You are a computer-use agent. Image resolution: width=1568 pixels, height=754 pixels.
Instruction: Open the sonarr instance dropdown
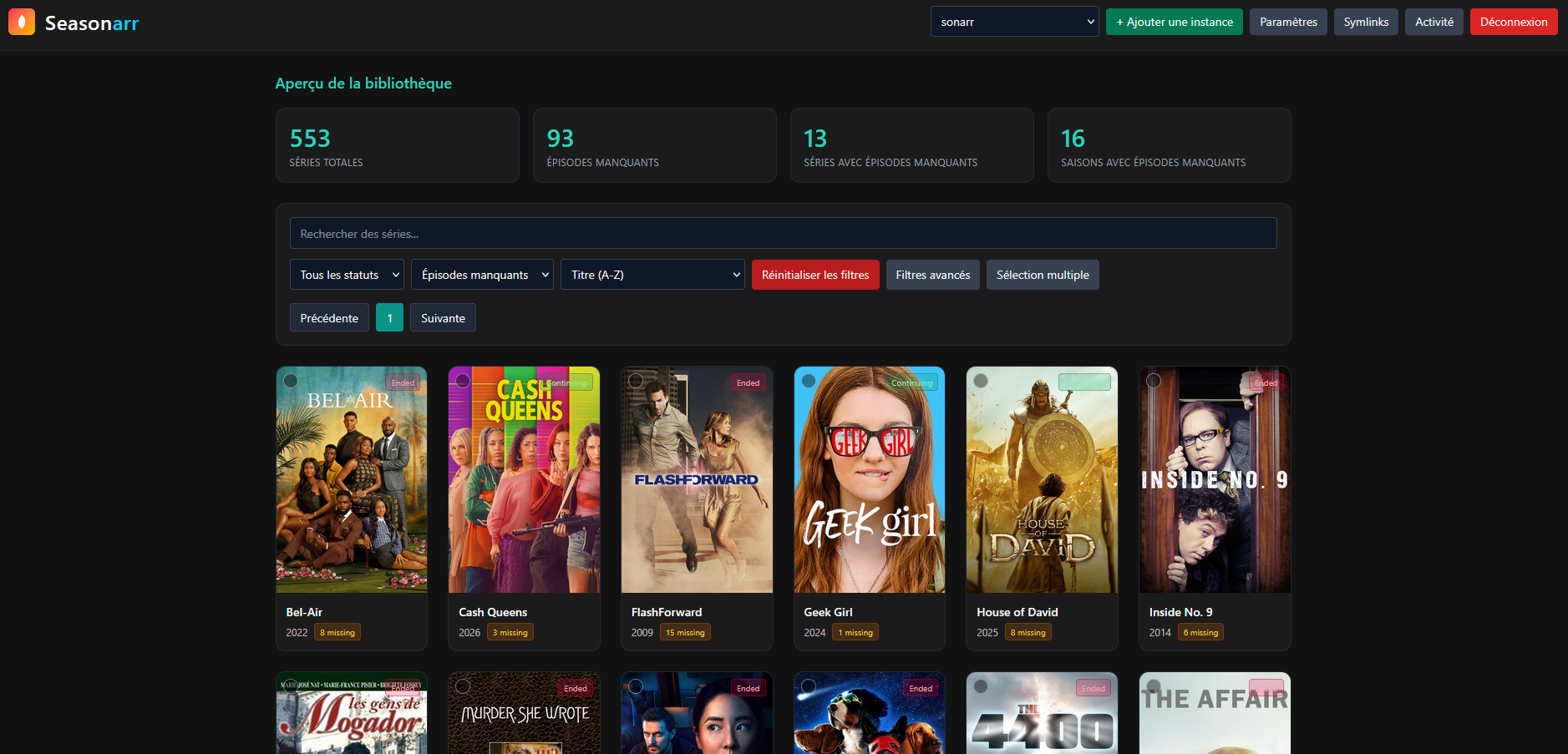point(1014,22)
